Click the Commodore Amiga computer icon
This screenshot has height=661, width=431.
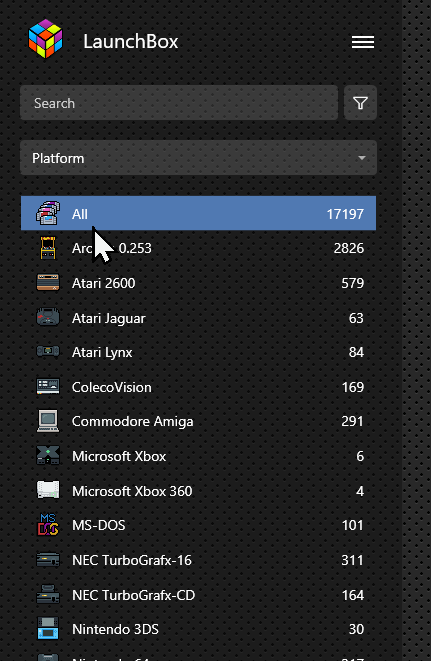[x=48, y=421]
